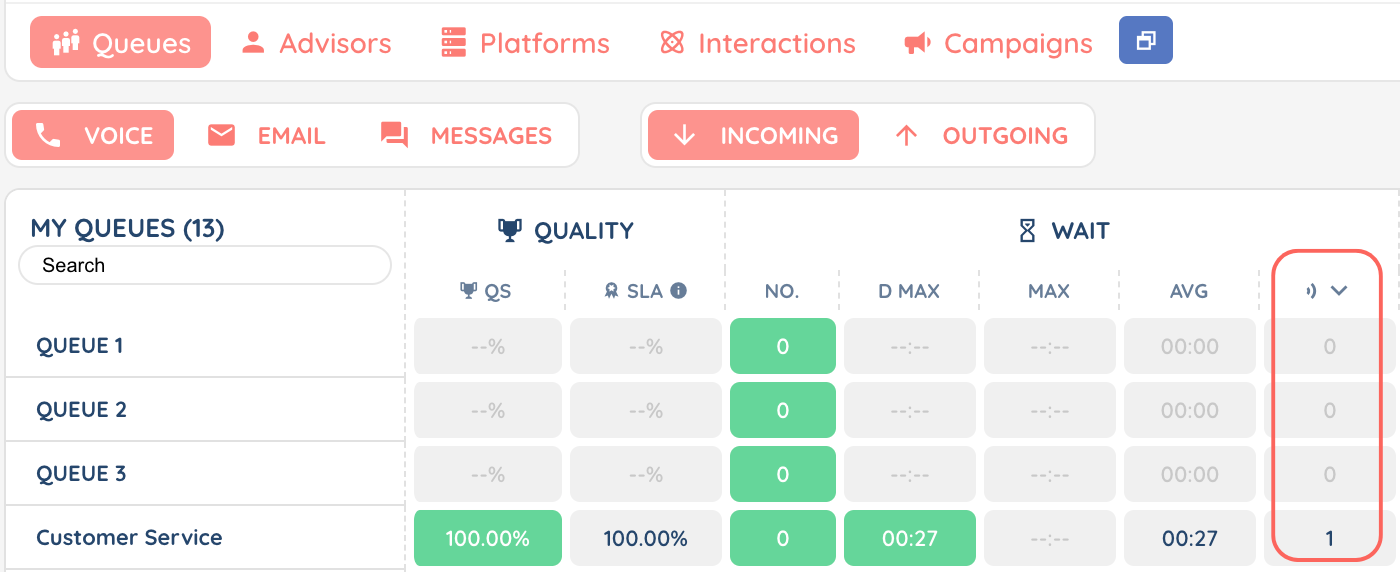The height and width of the screenshot is (572, 1400).
Task: Select the INCOMING direction toggle
Action: tap(753, 136)
